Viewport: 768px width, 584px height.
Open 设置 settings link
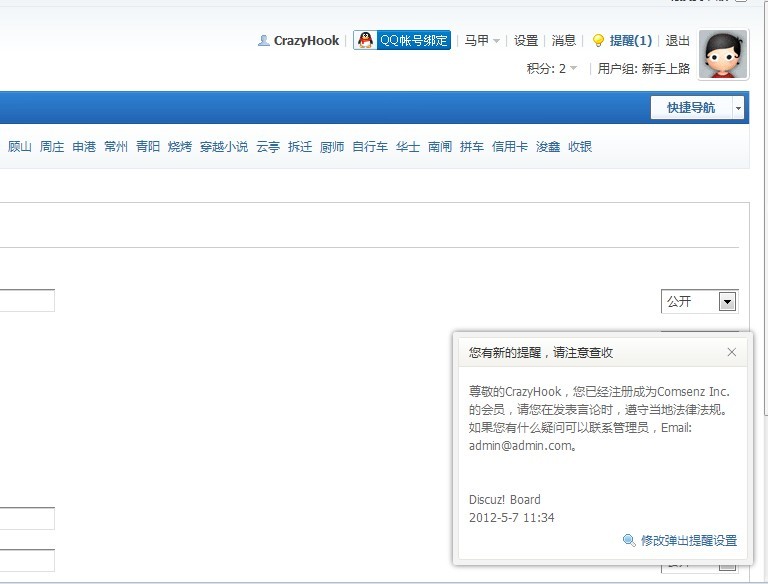coord(526,41)
